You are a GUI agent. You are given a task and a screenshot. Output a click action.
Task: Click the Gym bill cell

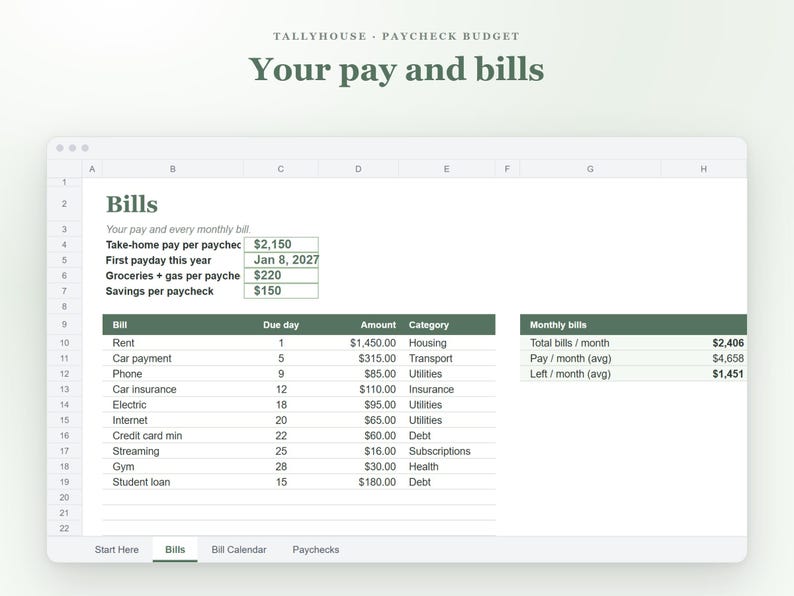173,466
